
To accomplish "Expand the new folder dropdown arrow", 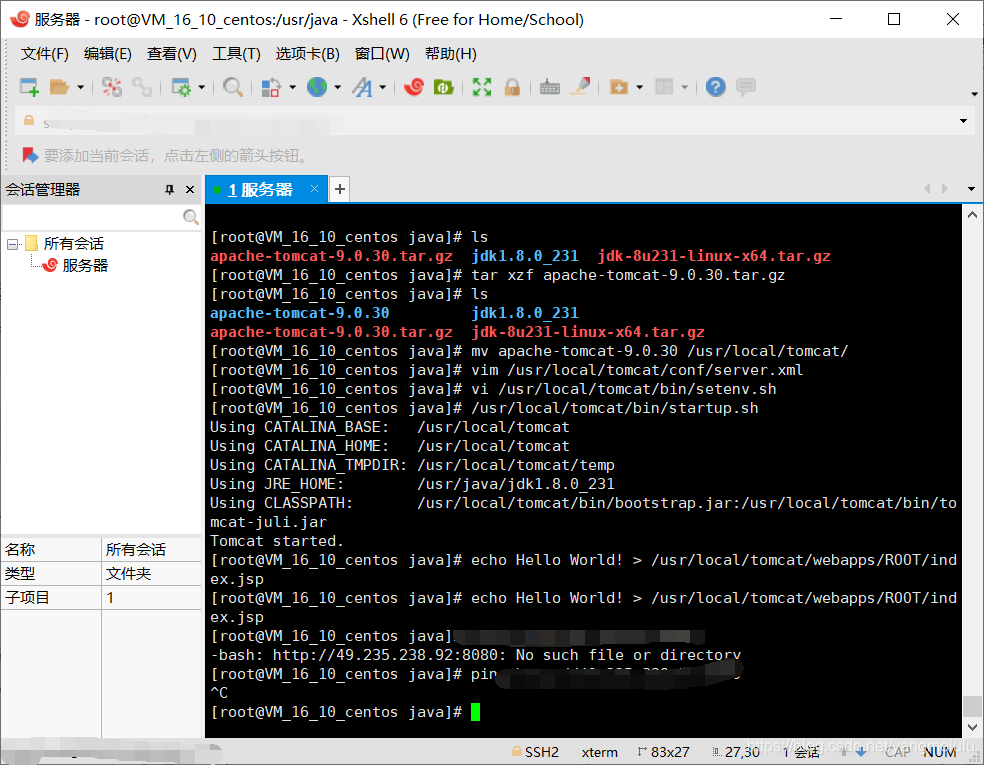I will 639,87.
